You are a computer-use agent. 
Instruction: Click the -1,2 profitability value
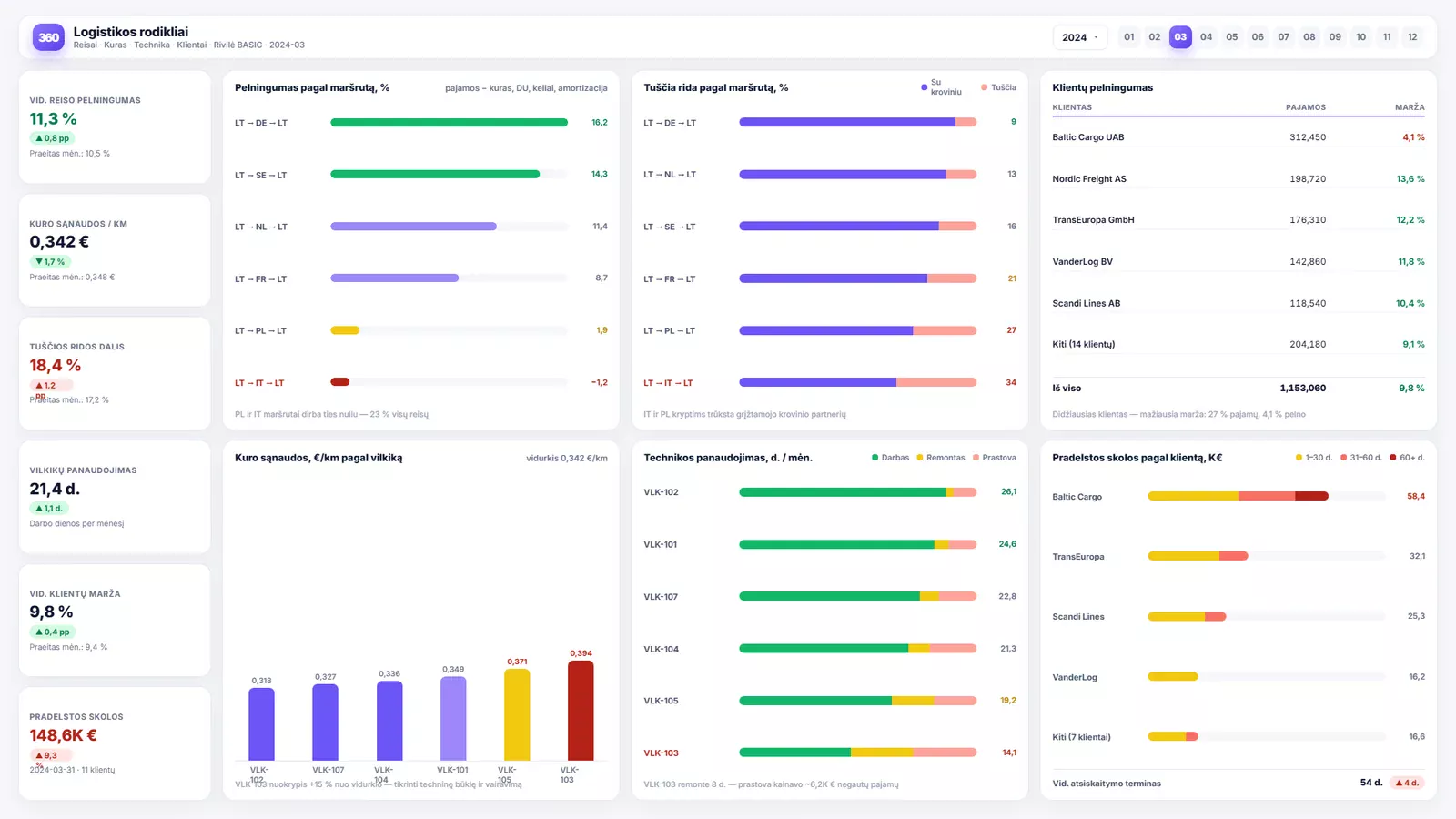click(600, 383)
